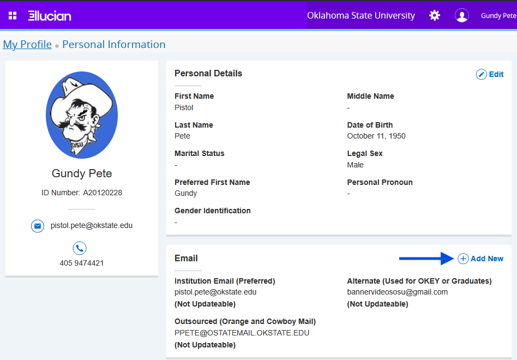Click the Email section heading
This screenshot has width=517, height=360.
tap(186, 258)
